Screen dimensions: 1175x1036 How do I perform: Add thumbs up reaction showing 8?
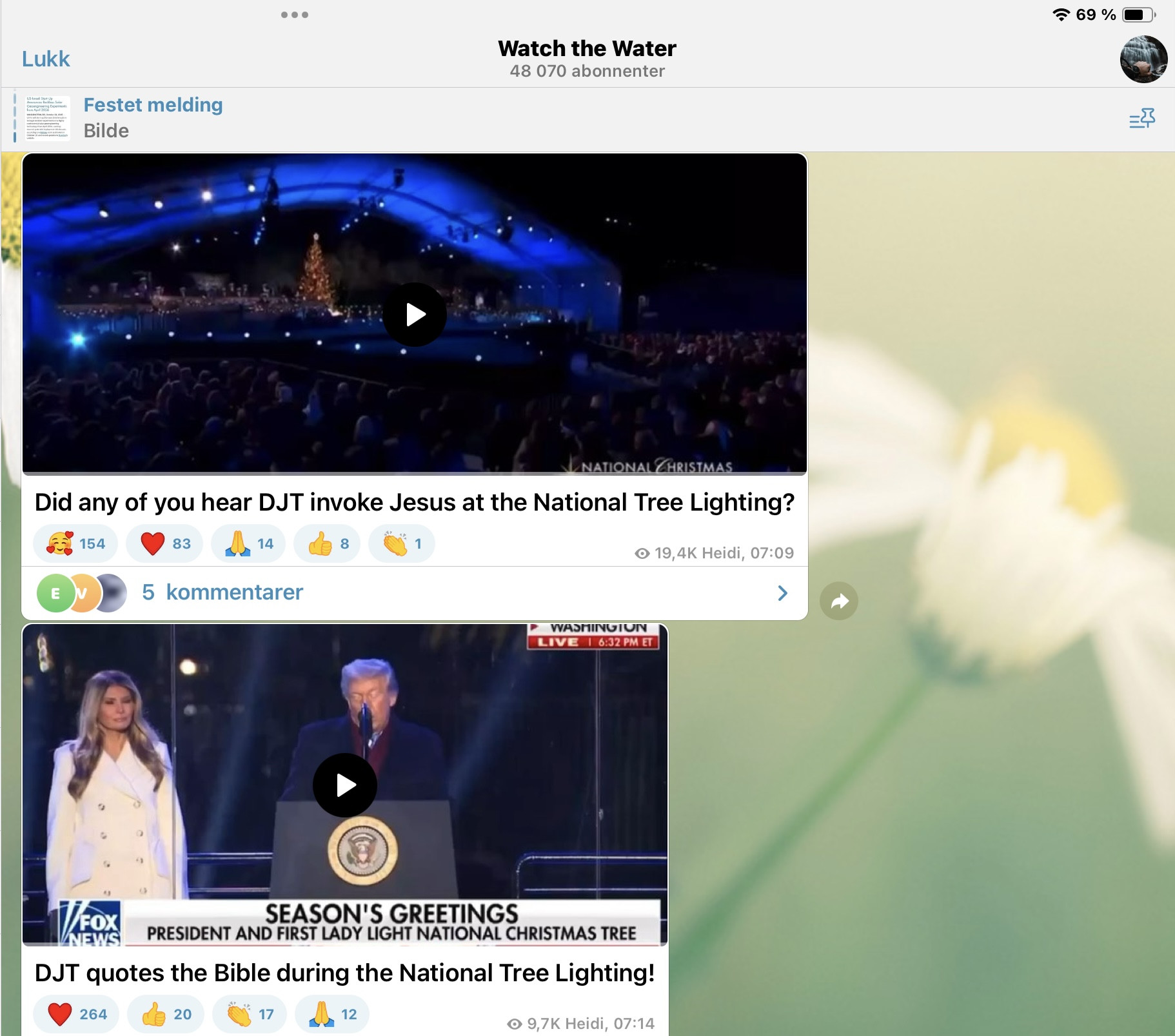pos(328,544)
